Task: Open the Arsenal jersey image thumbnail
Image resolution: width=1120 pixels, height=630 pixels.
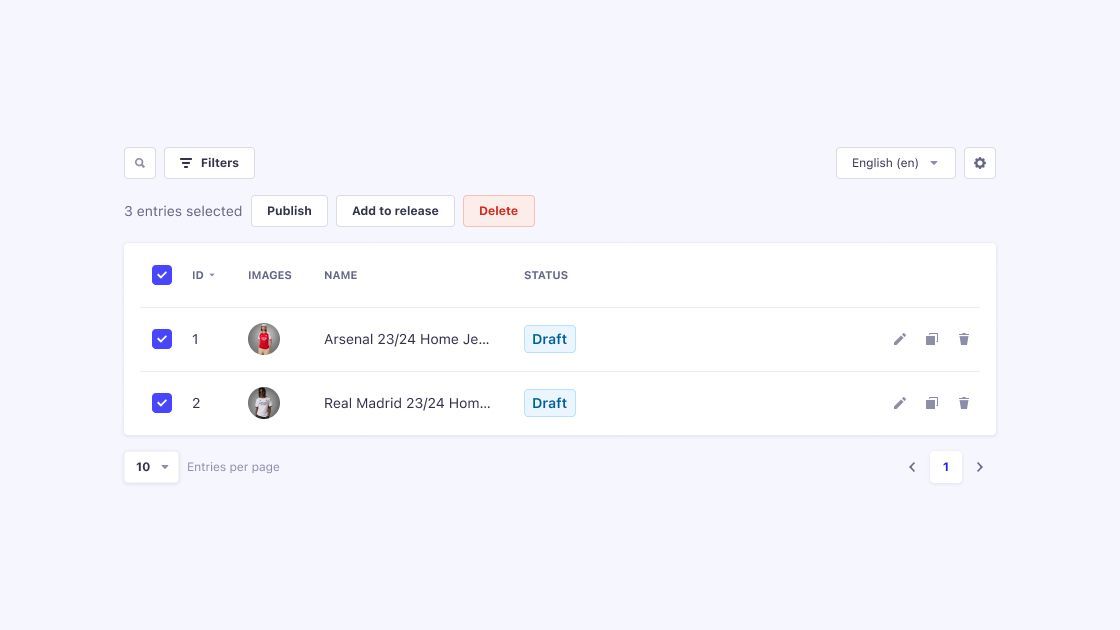Action: [264, 339]
